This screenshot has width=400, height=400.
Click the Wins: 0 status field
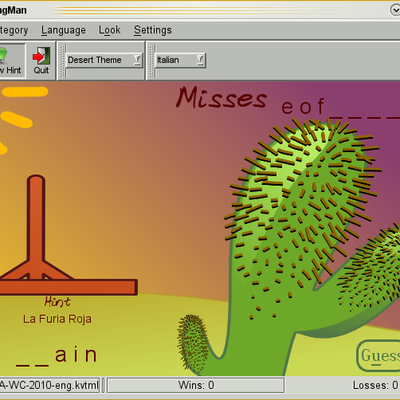pyautogui.click(x=196, y=385)
